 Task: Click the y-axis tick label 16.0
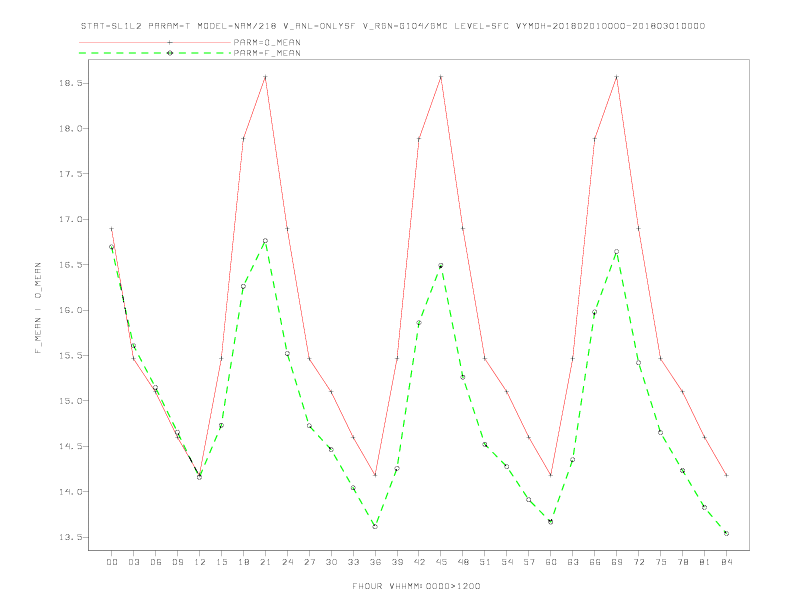(x=71, y=310)
